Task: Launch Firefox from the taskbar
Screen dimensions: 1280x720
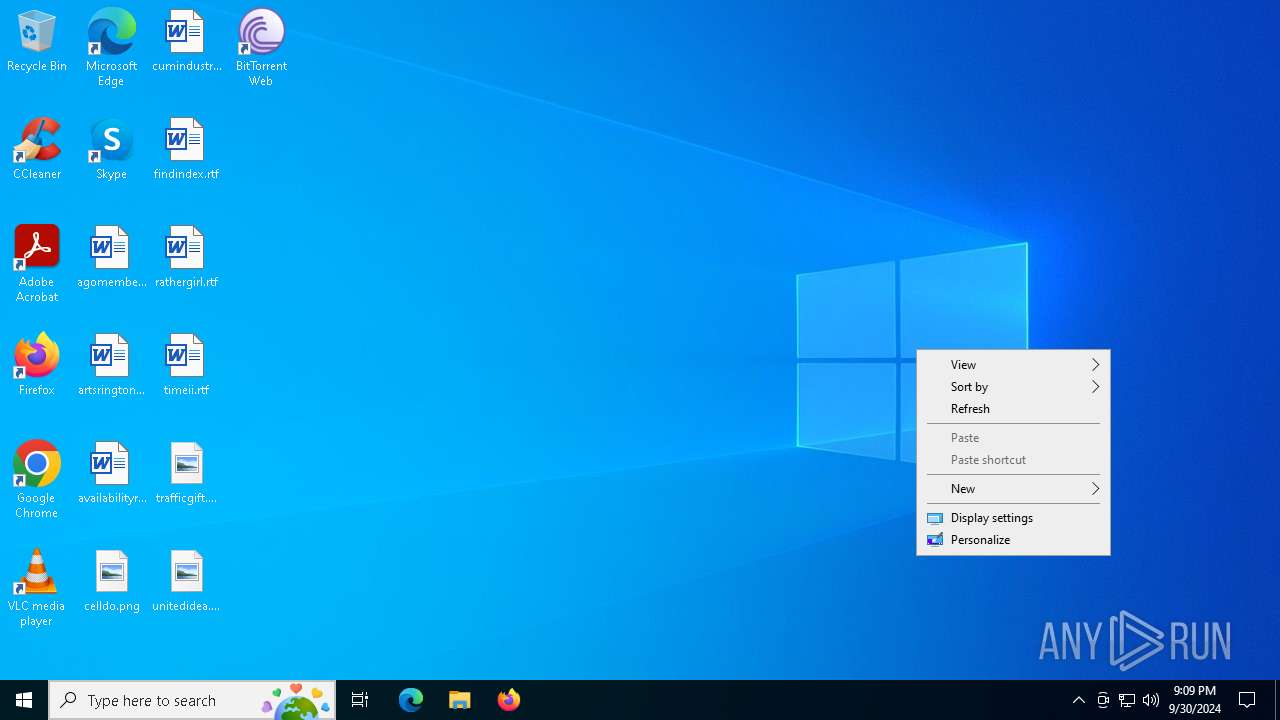Action: [509, 700]
